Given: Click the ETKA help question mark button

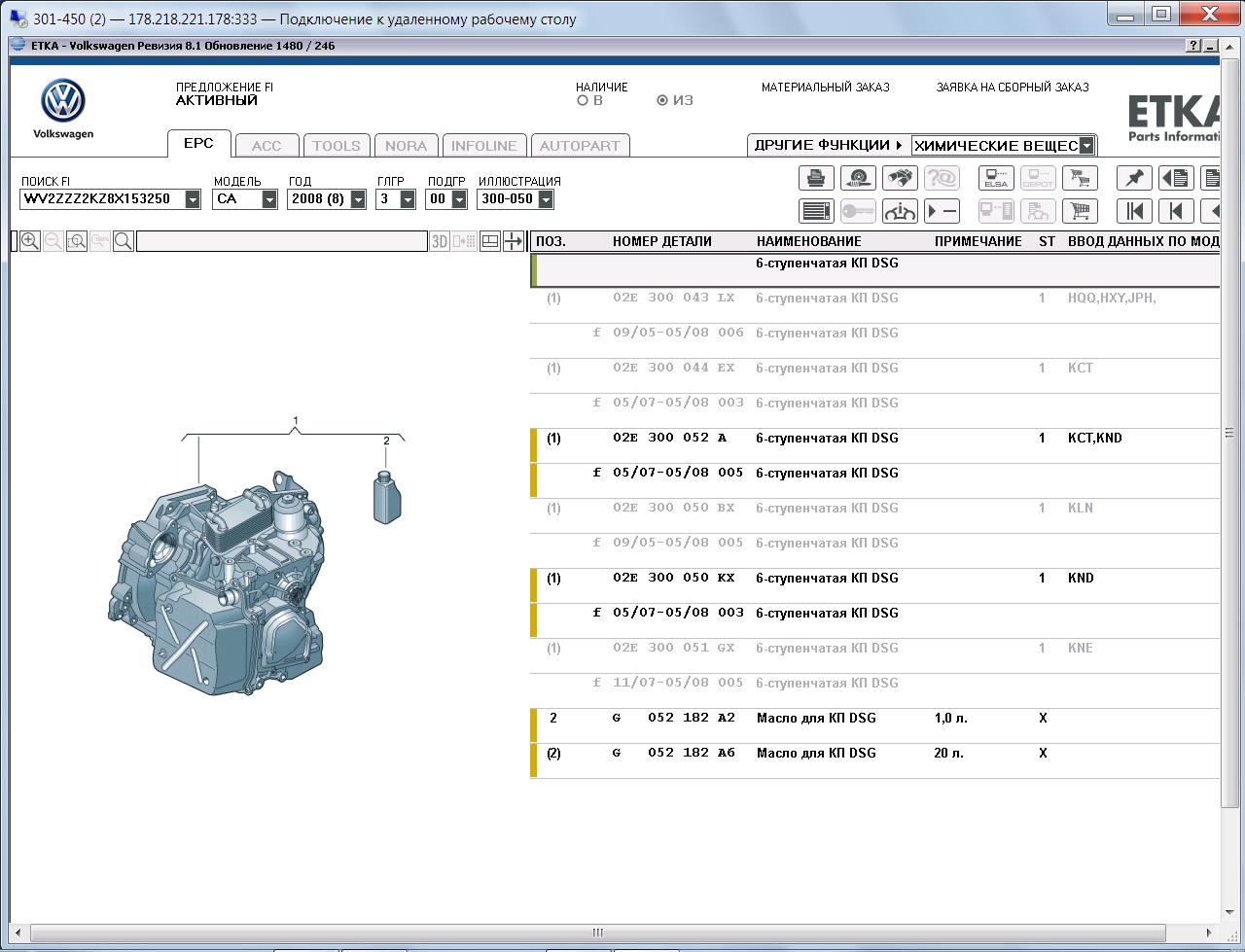Looking at the screenshot, I should pyautogui.click(x=1193, y=46).
